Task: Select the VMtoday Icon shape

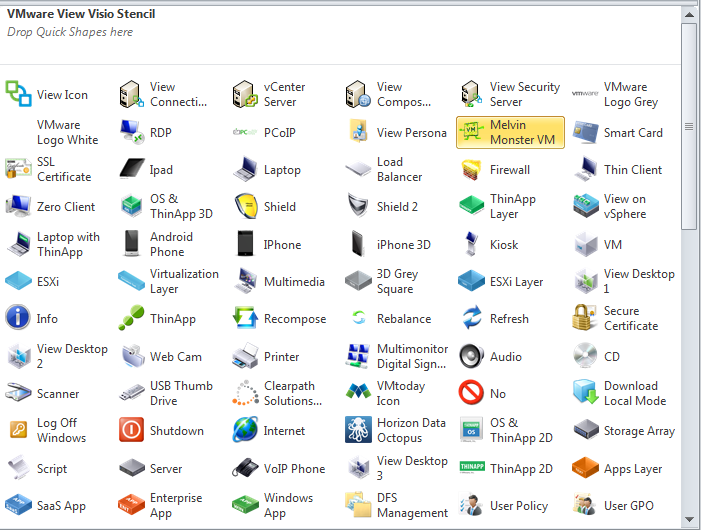Action: coord(358,391)
